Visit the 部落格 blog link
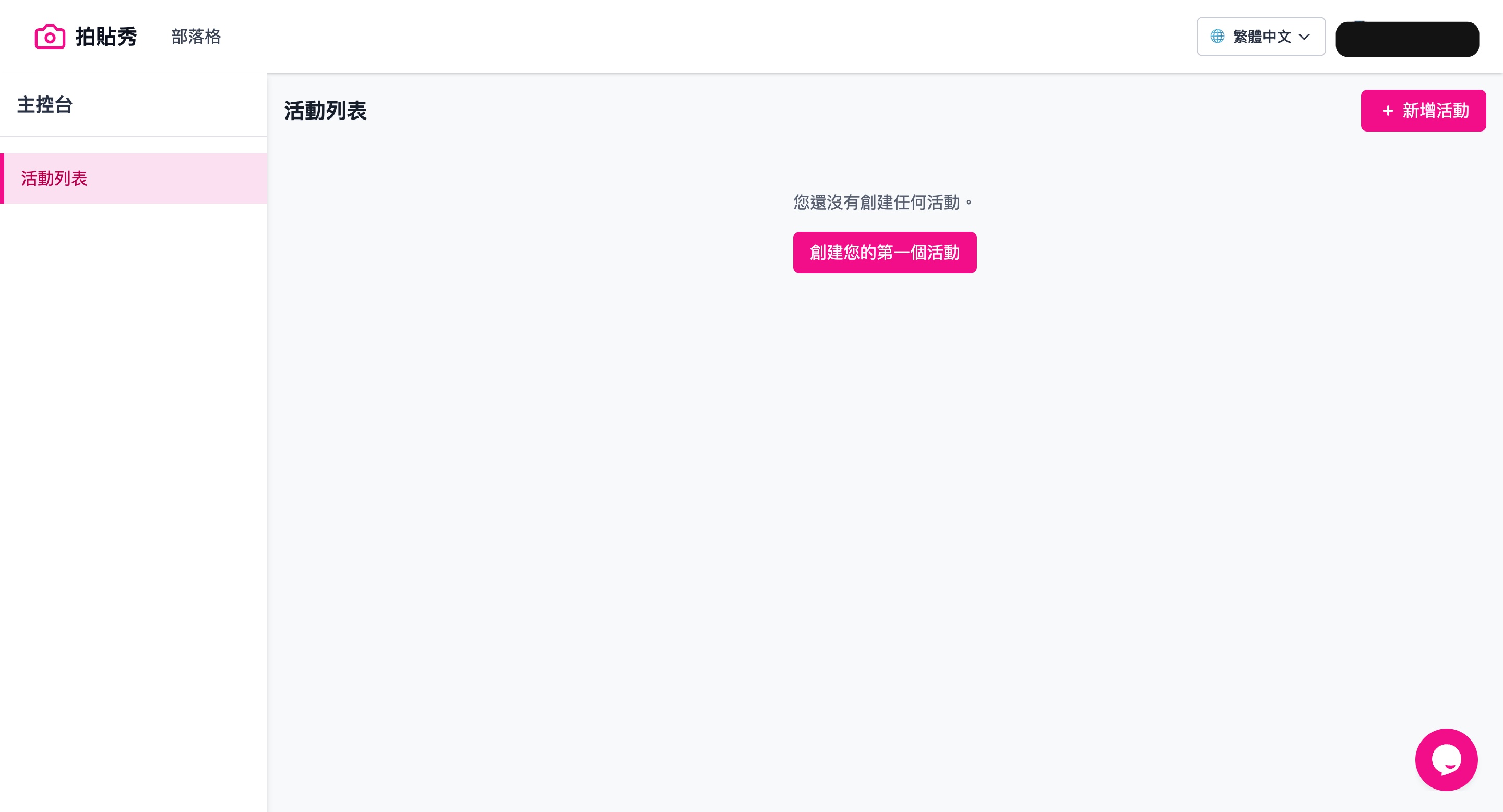This screenshot has height=812, width=1503. [196, 36]
